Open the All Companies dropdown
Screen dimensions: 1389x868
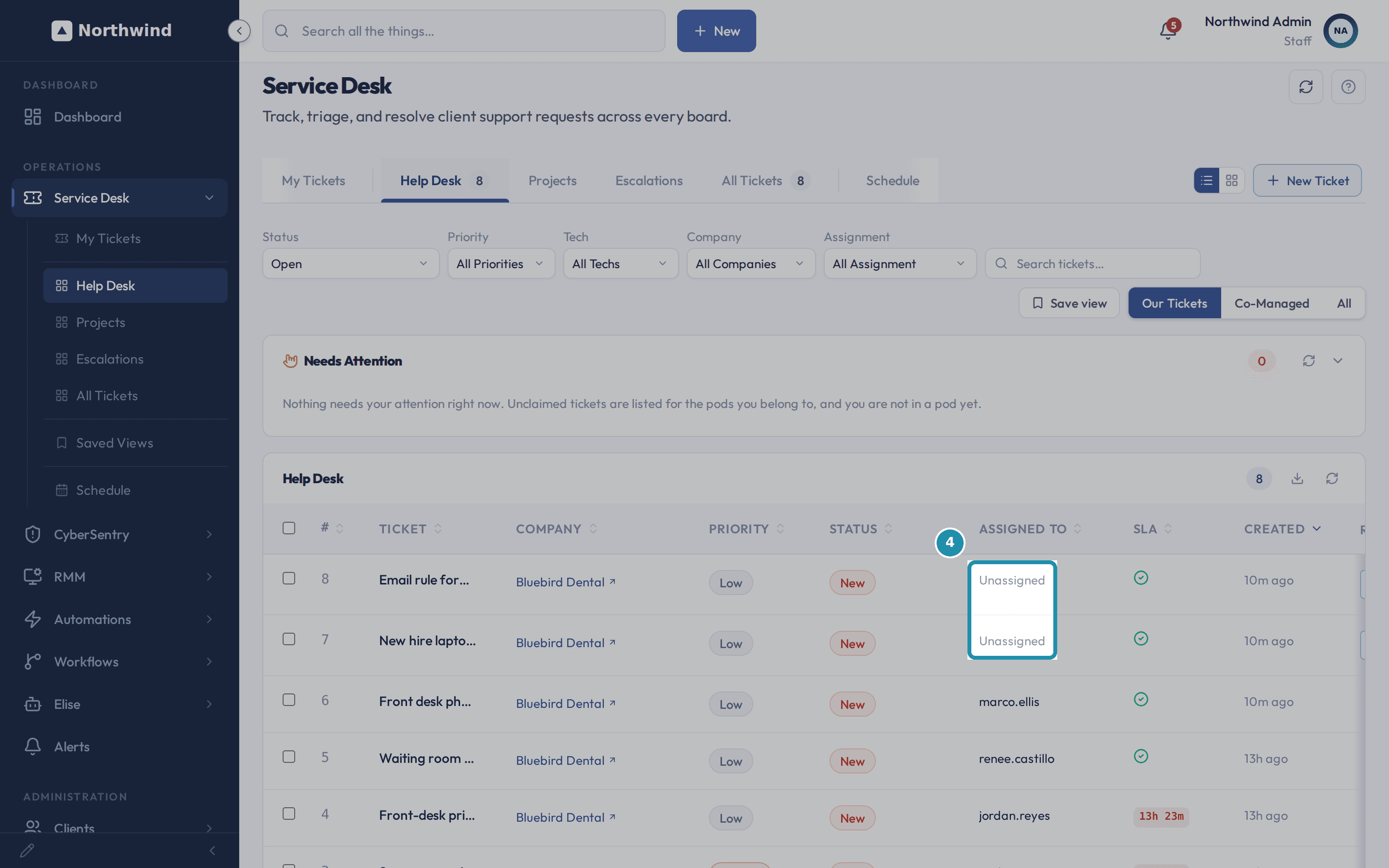[x=751, y=263]
